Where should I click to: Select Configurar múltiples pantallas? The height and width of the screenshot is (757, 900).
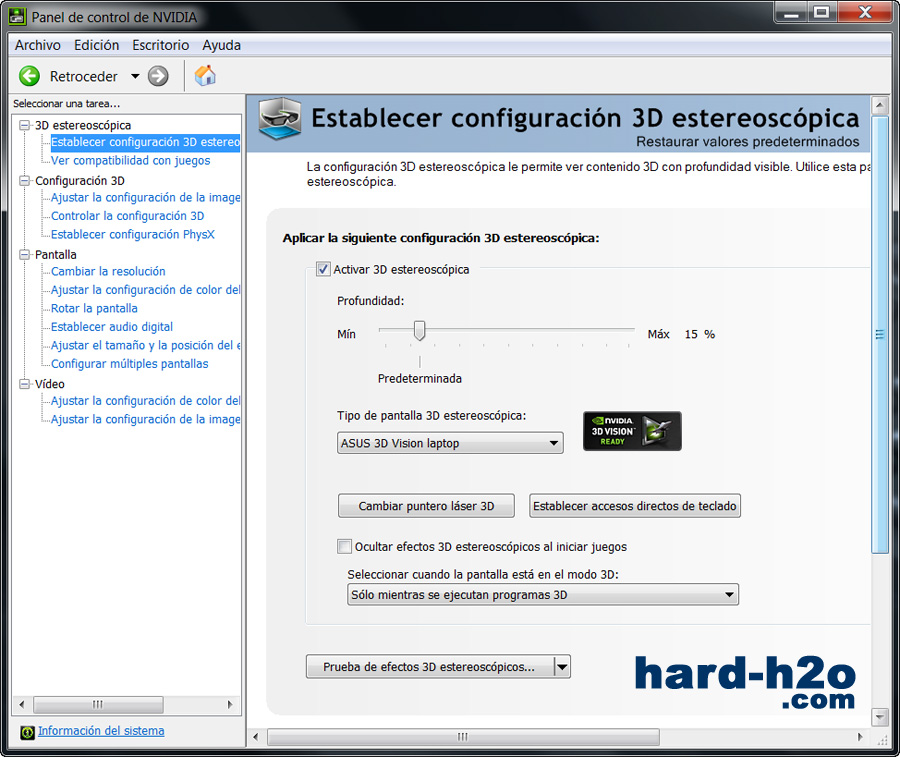130,364
